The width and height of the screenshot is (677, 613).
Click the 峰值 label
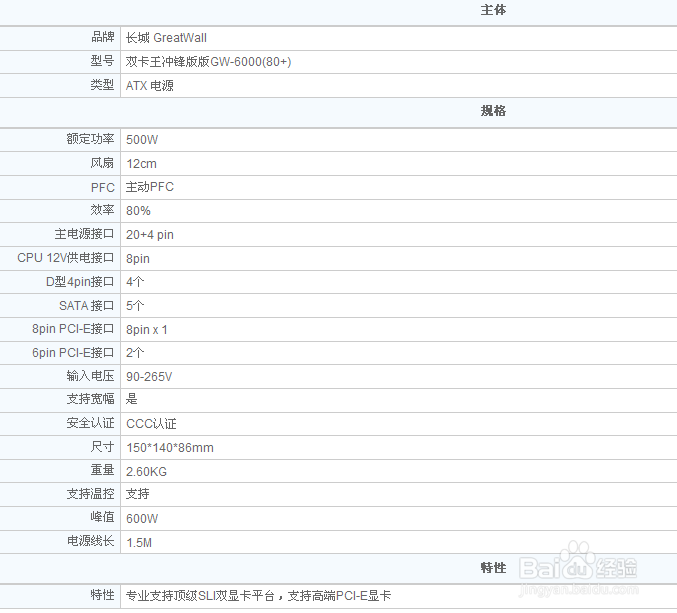[x=102, y=517]
